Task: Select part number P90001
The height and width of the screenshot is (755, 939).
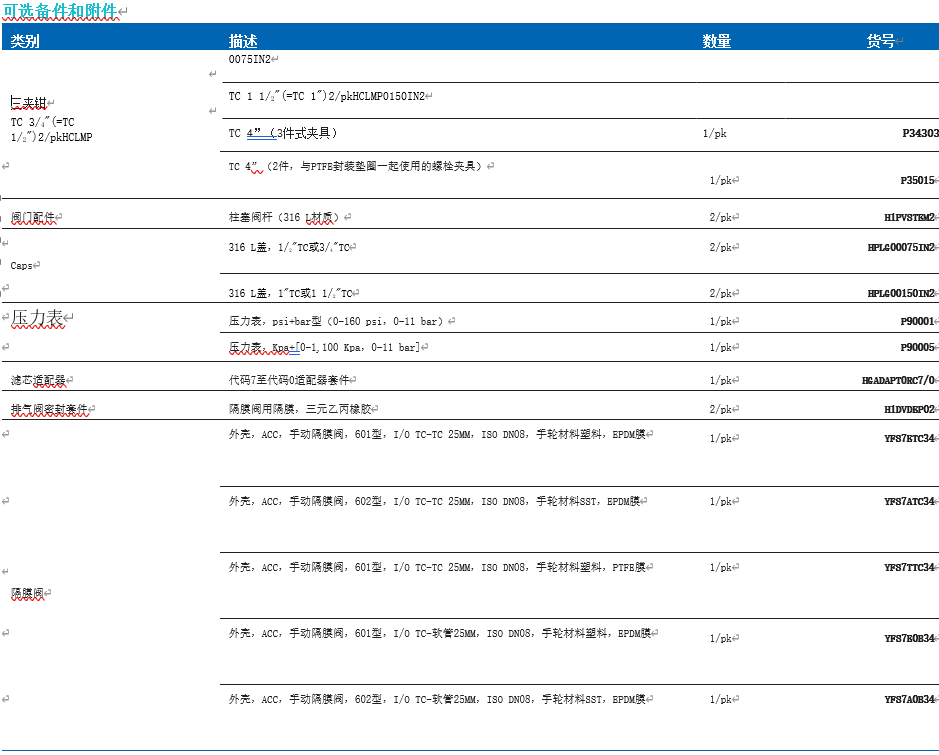Action: point(916,321)
